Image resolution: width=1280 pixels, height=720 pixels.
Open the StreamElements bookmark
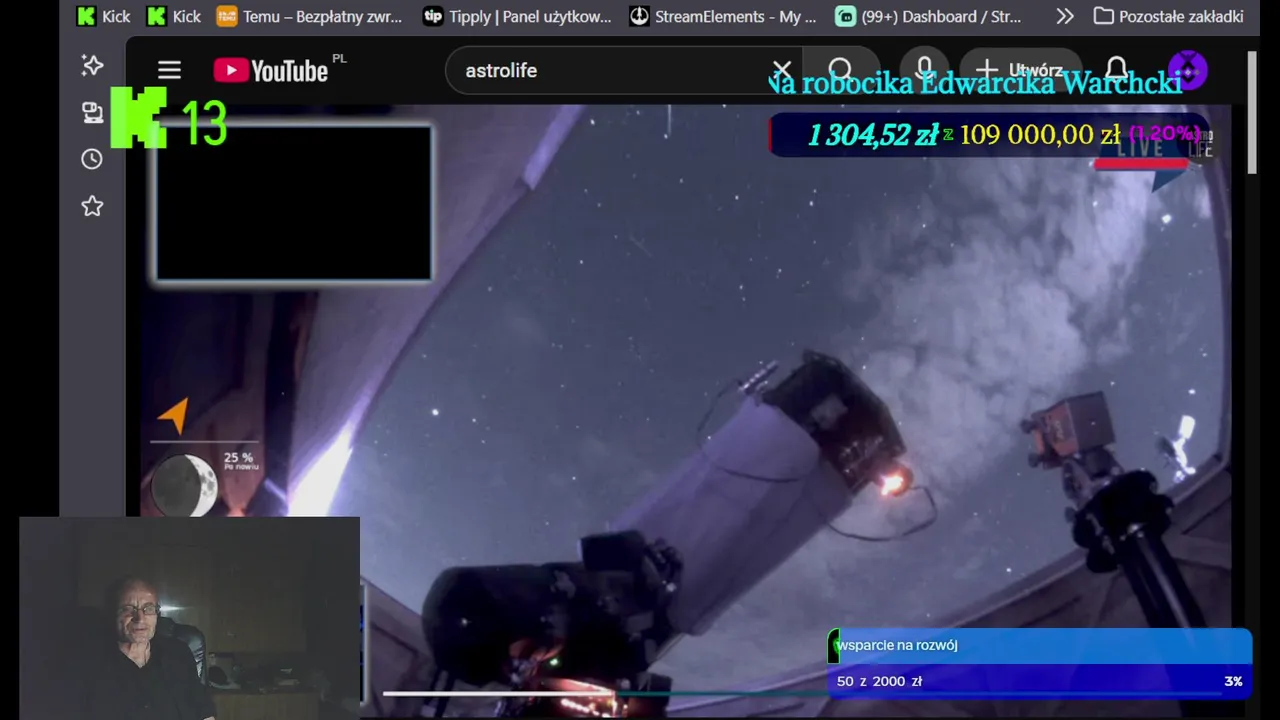pyautogui.click(x=723, y=16)
